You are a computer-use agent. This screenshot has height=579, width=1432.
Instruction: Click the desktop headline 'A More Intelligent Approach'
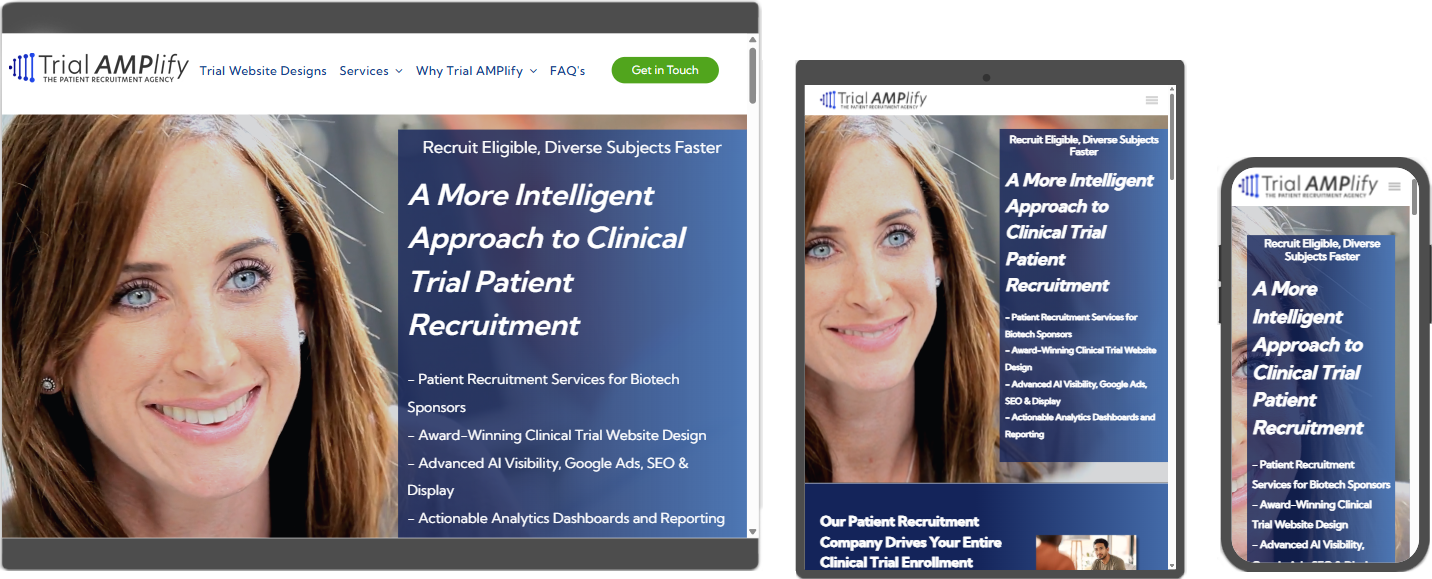(547, 260)
